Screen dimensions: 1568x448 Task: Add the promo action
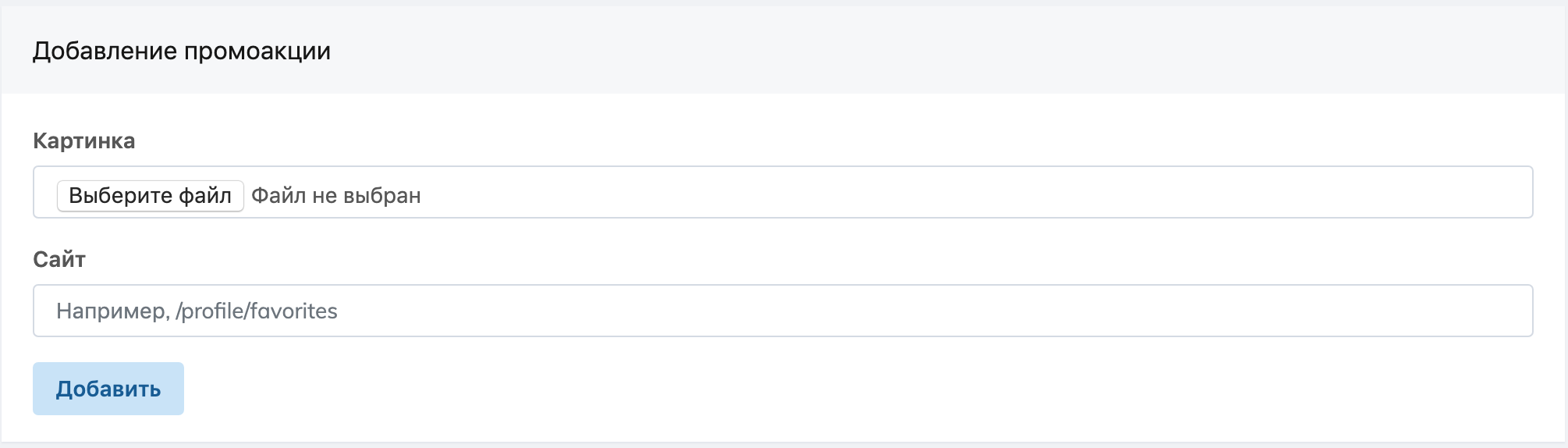tap(108, 389)
